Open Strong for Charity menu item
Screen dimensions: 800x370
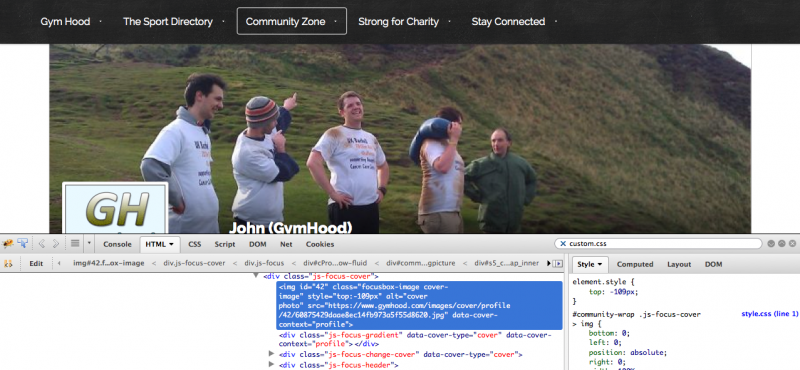coord(398,21)
